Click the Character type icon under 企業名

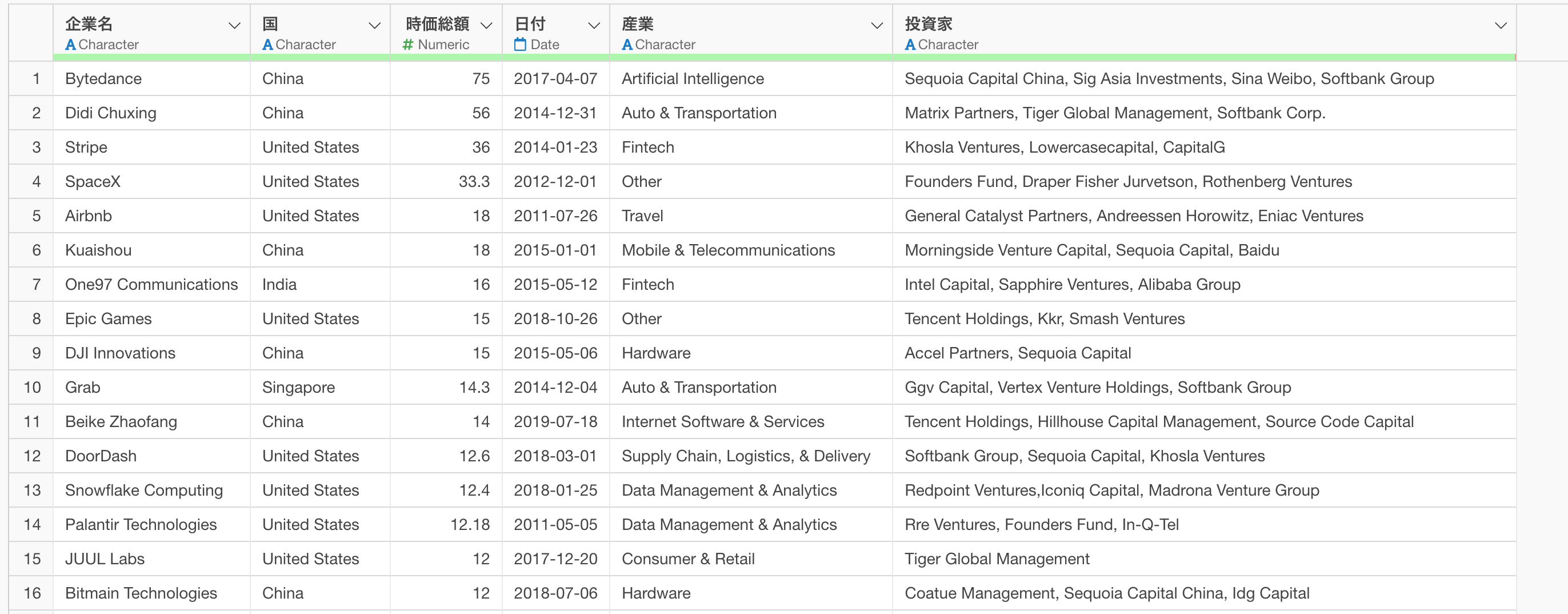(x=71, y=45)
